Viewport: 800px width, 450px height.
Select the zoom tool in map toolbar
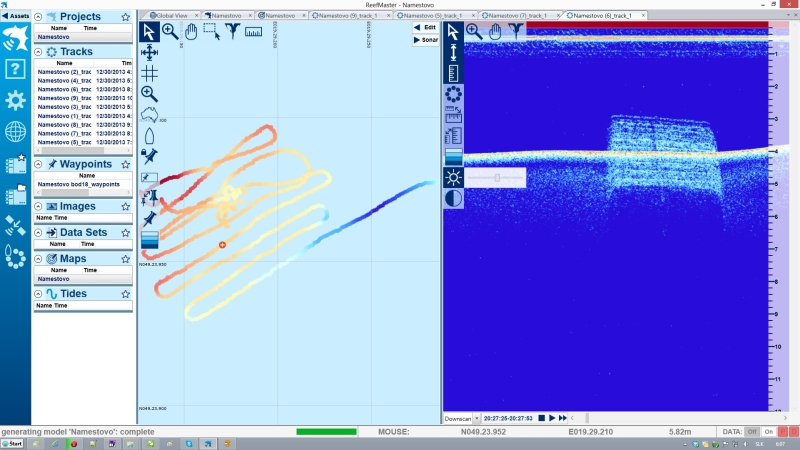click(x=170, y=32)
